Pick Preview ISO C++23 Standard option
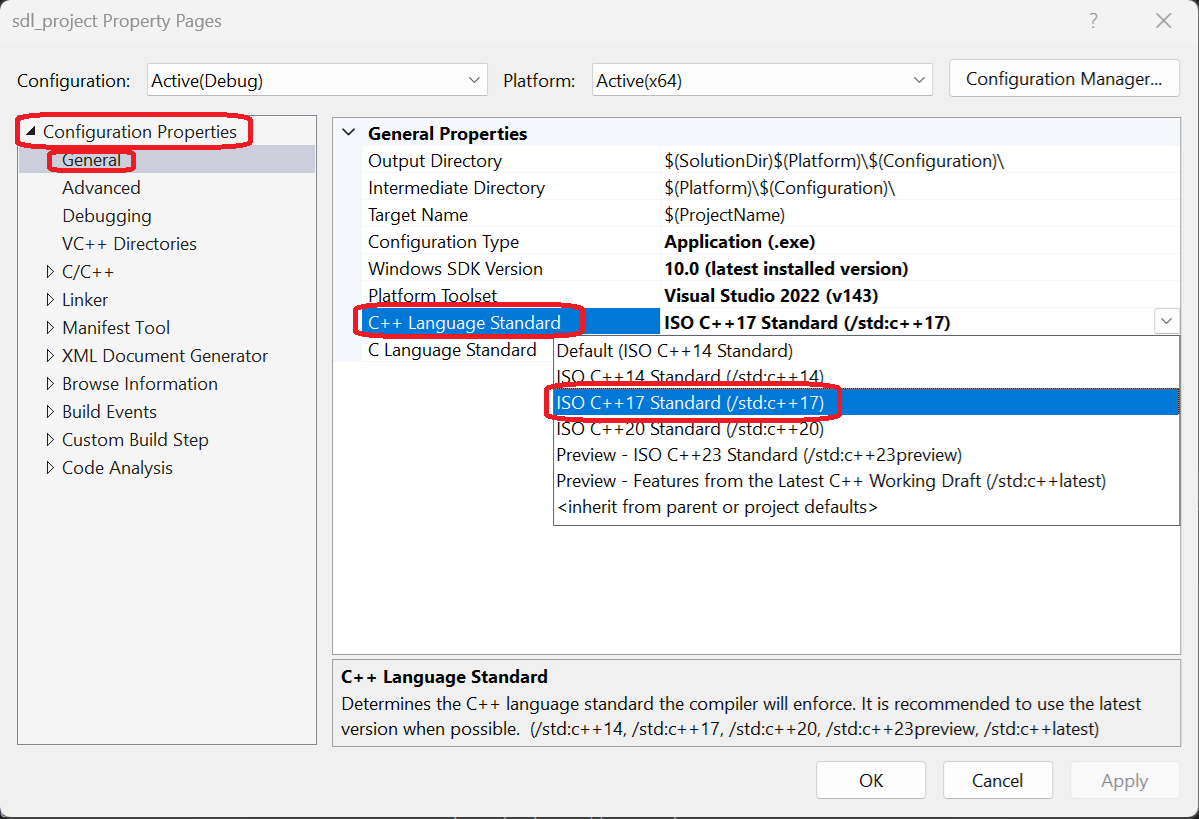The height and width of the screenshot is (819, 1199). click(759, 455)
